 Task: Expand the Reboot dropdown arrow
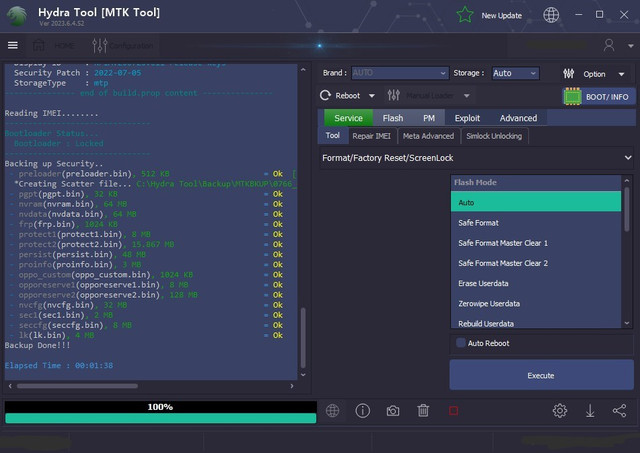(x=371, y=96)
